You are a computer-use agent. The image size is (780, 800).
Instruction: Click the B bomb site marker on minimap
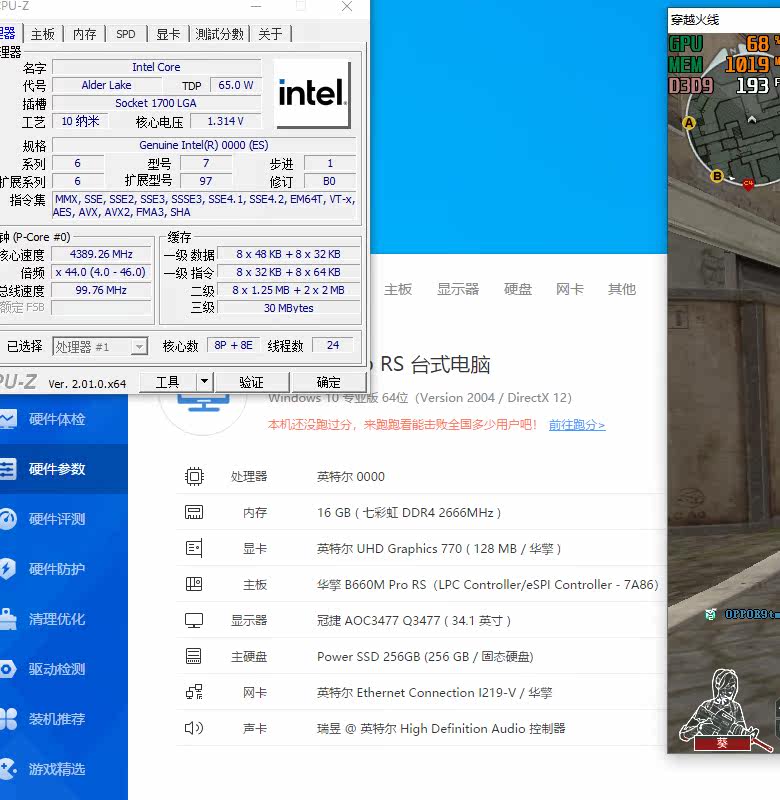[x=717, y=177]
